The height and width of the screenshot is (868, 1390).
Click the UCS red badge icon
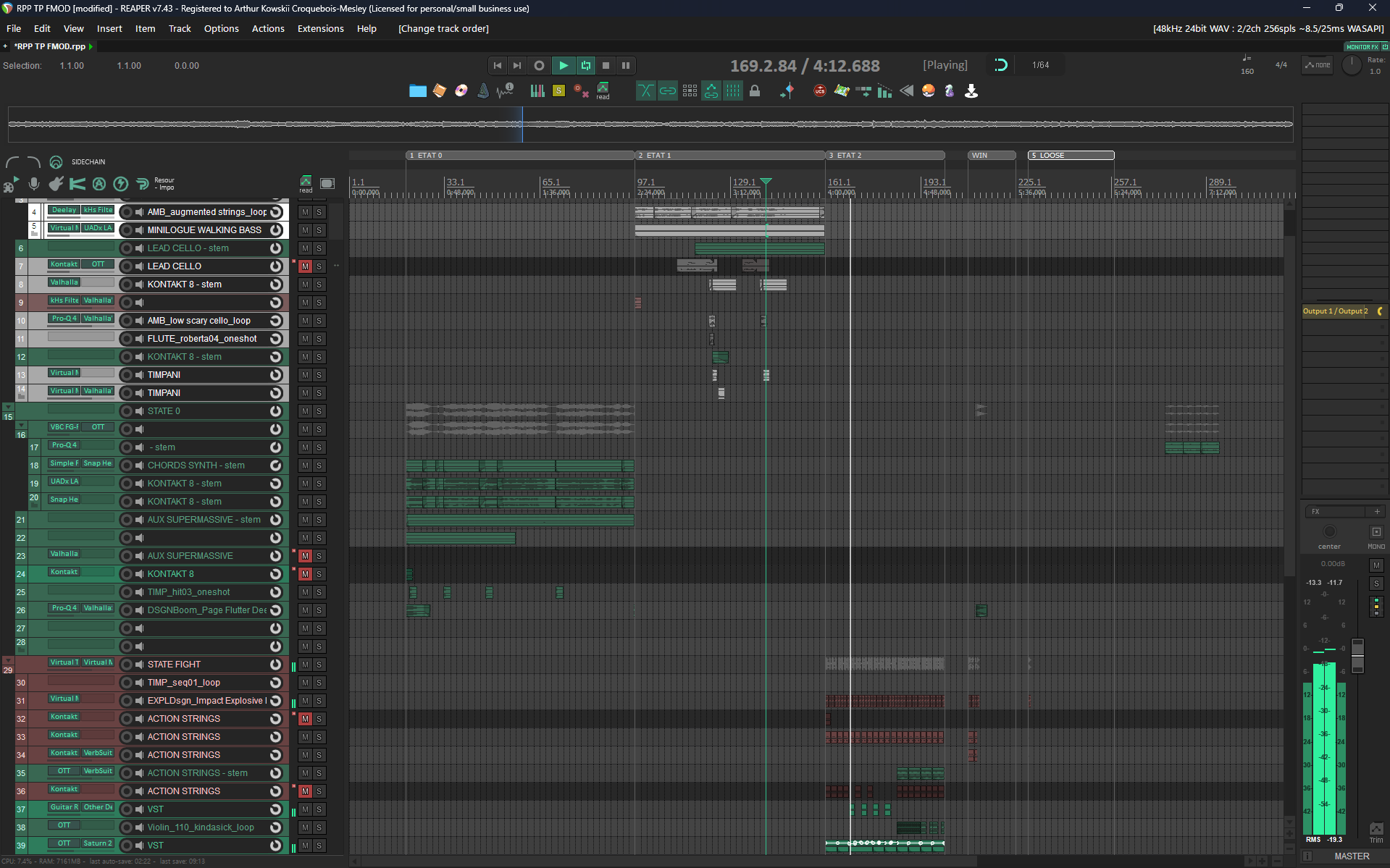(x=819, y=91)
